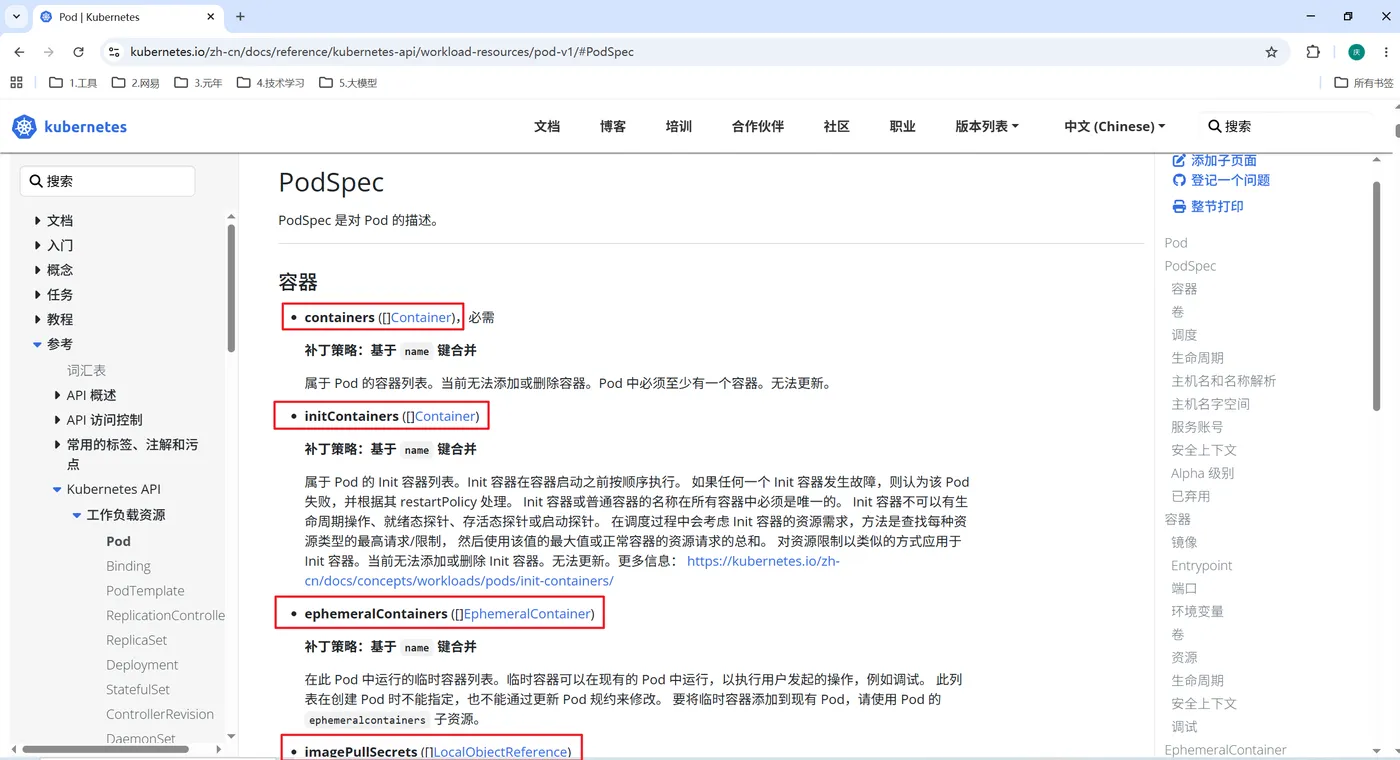Select Binding in the sidebar
1400x760 pixels.
[x=128, y=566]
